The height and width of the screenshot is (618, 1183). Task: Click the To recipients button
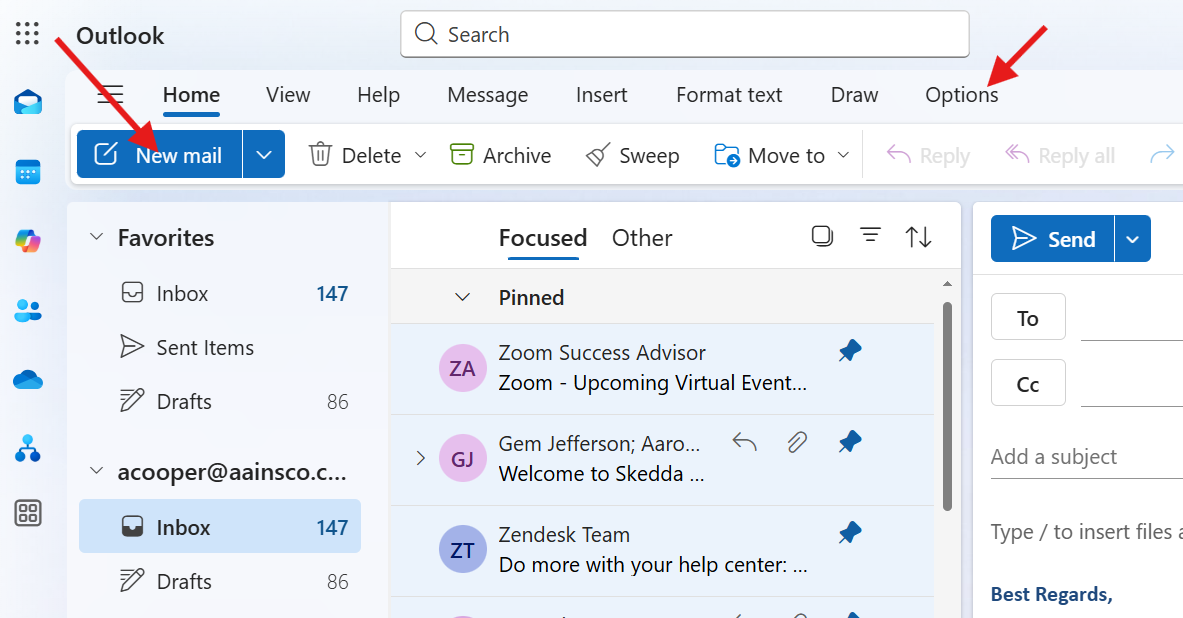pos(1028,318)
